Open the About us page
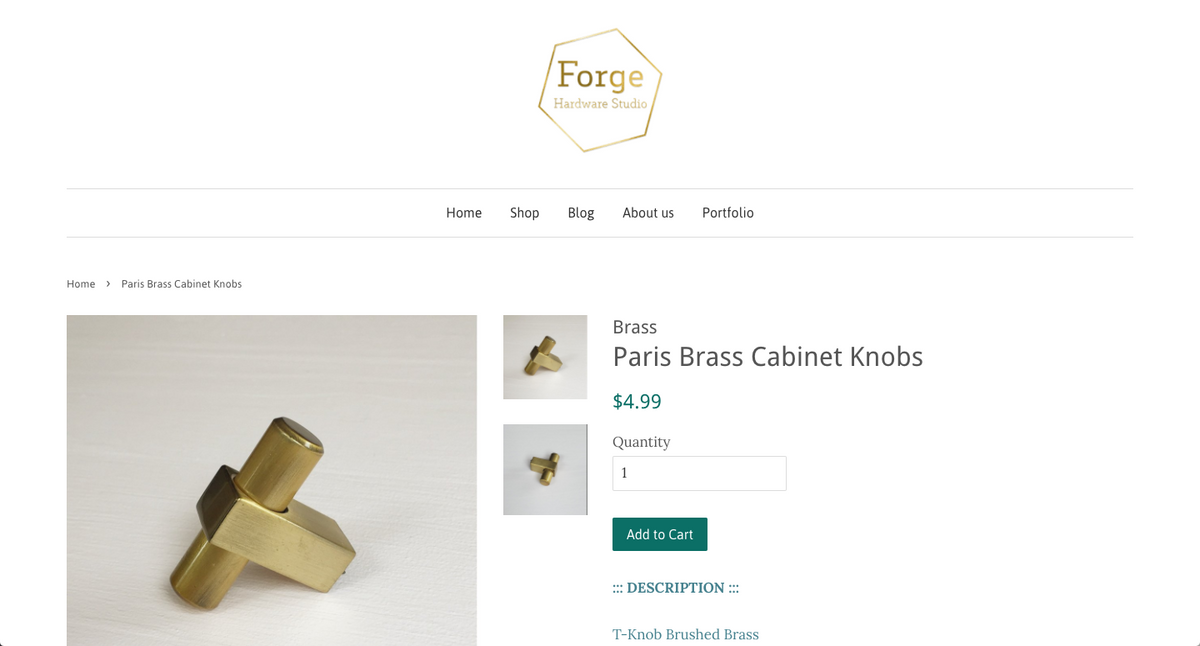 tap(647, 212)
